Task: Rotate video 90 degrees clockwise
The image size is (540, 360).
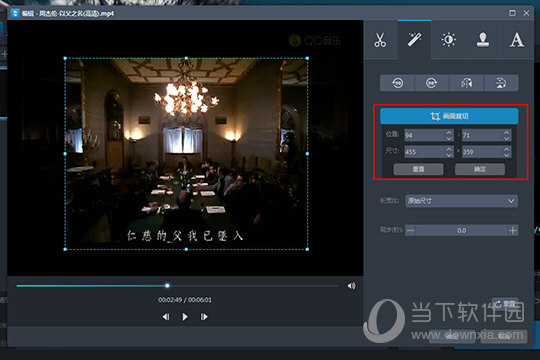Action: (432, 83)
